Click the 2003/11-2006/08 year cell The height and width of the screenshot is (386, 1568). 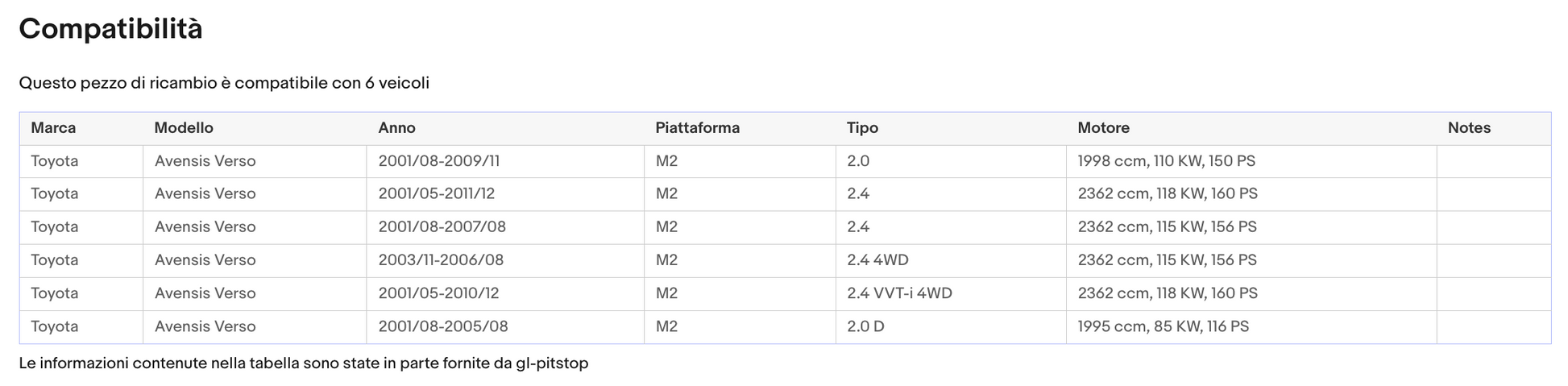(x=505, y=260)
